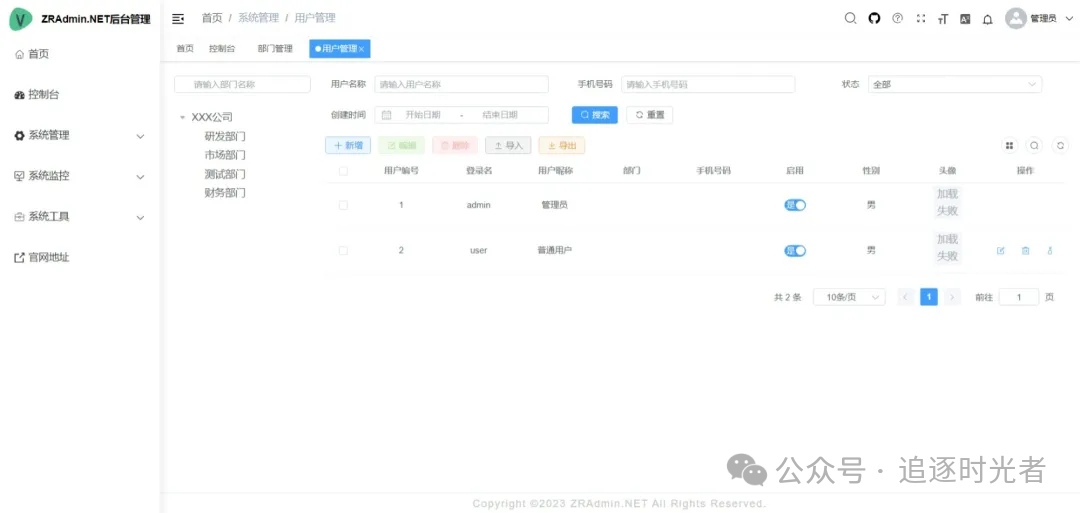The width and height of the screenshot is (1080, 513).
Task: Switch to the 部门管理 tab
Action: pyautogui.click(x=275, y=49)
